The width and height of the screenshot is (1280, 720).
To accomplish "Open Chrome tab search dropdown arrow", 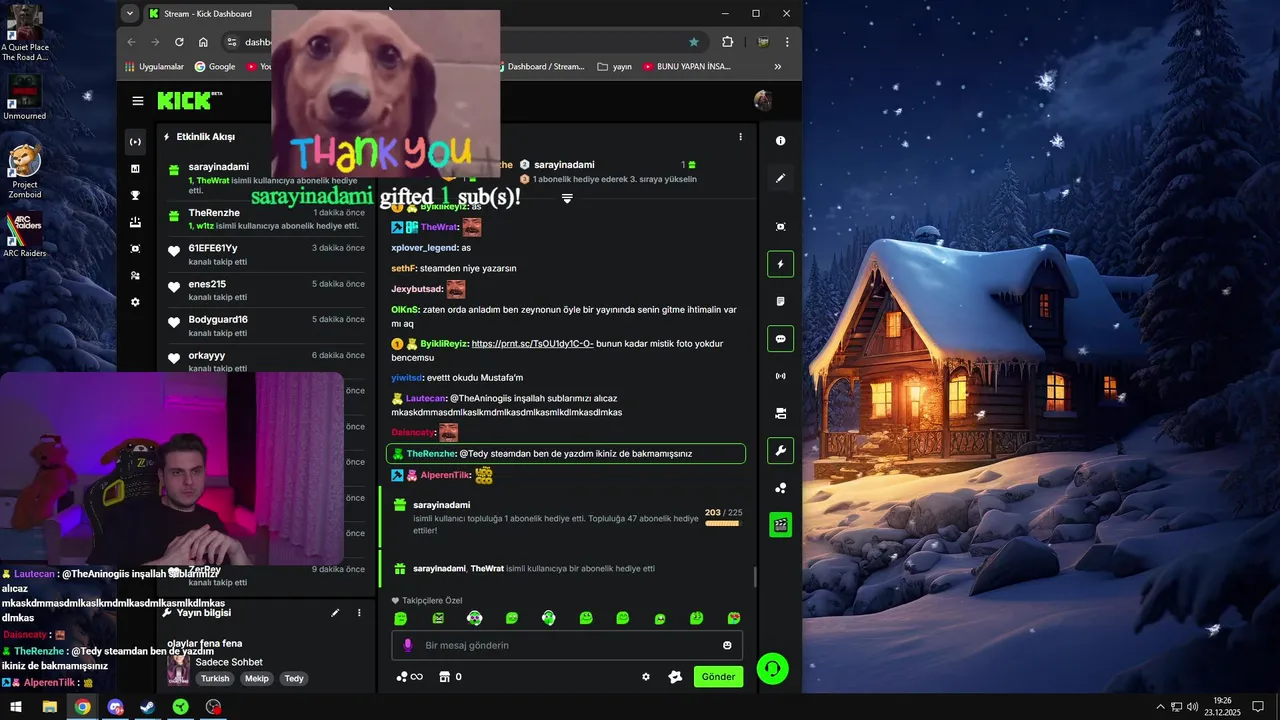I will point(129,14).
